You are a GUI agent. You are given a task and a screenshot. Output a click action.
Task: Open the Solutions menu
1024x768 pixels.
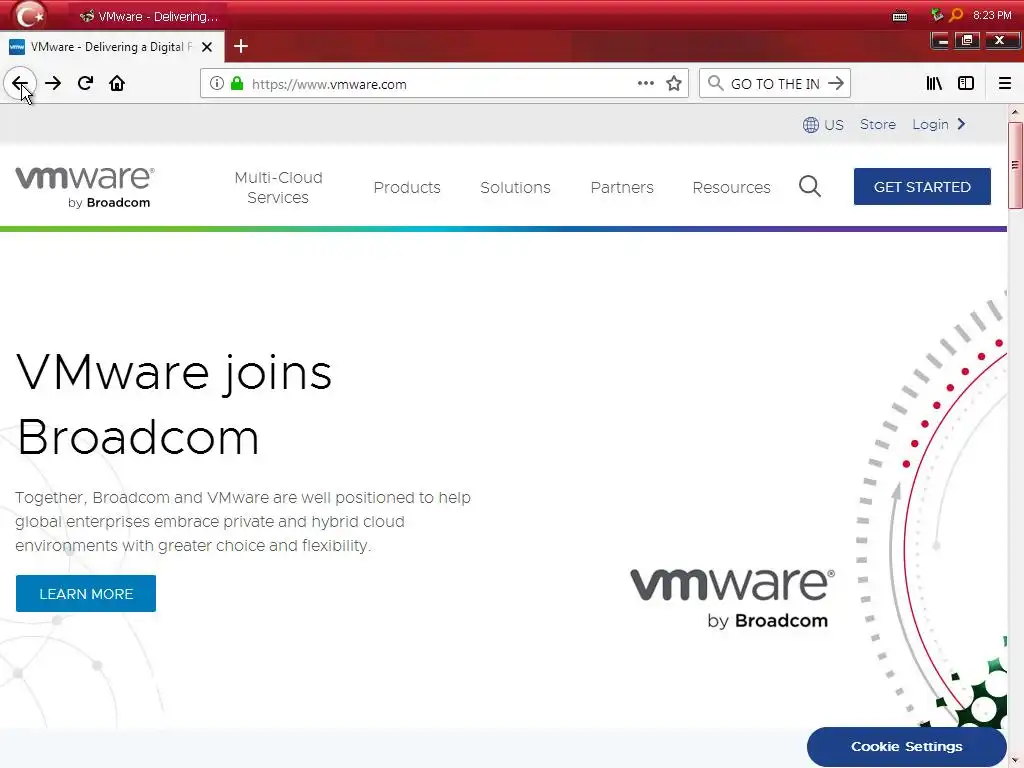[x=515, y=187]
